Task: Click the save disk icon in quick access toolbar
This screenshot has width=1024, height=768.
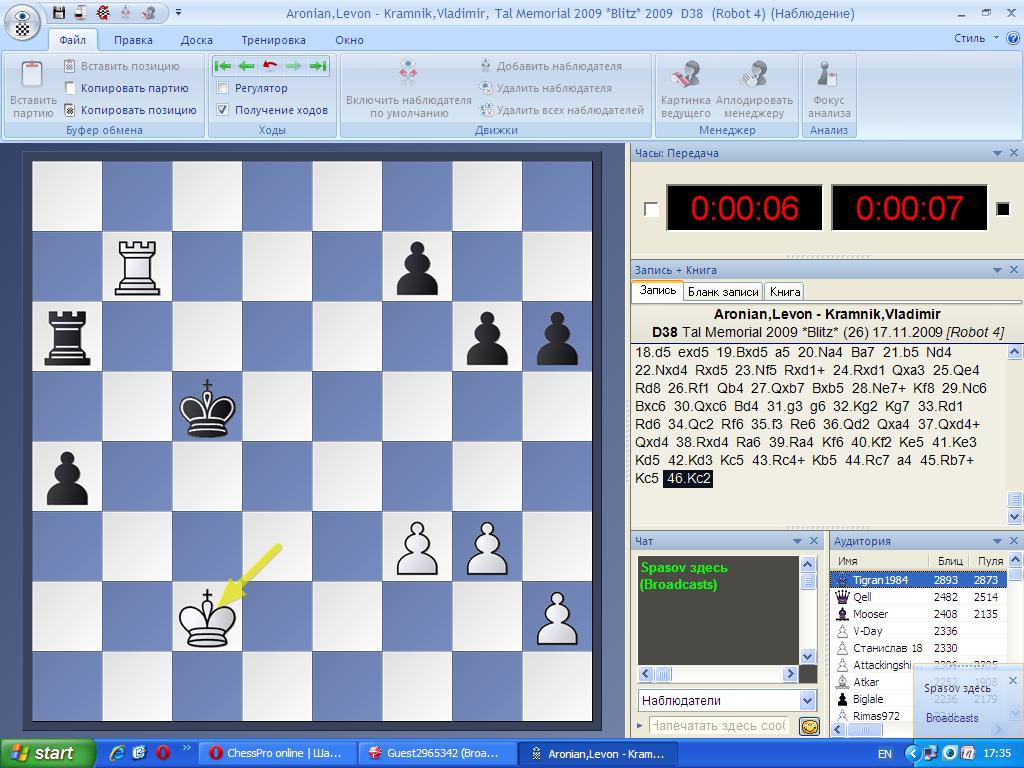Action: click(x=59, y=13)
